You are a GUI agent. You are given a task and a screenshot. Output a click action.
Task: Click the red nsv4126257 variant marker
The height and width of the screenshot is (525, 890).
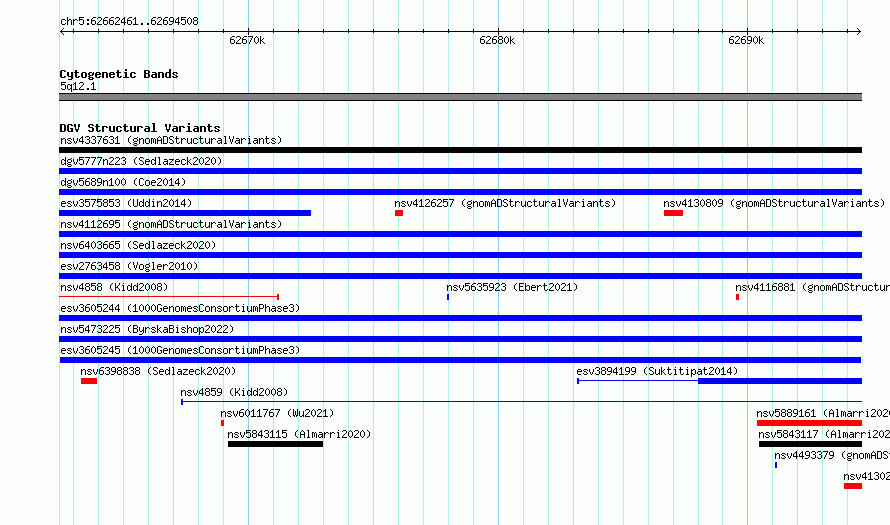pyautogui.click(x=399, y=213)
